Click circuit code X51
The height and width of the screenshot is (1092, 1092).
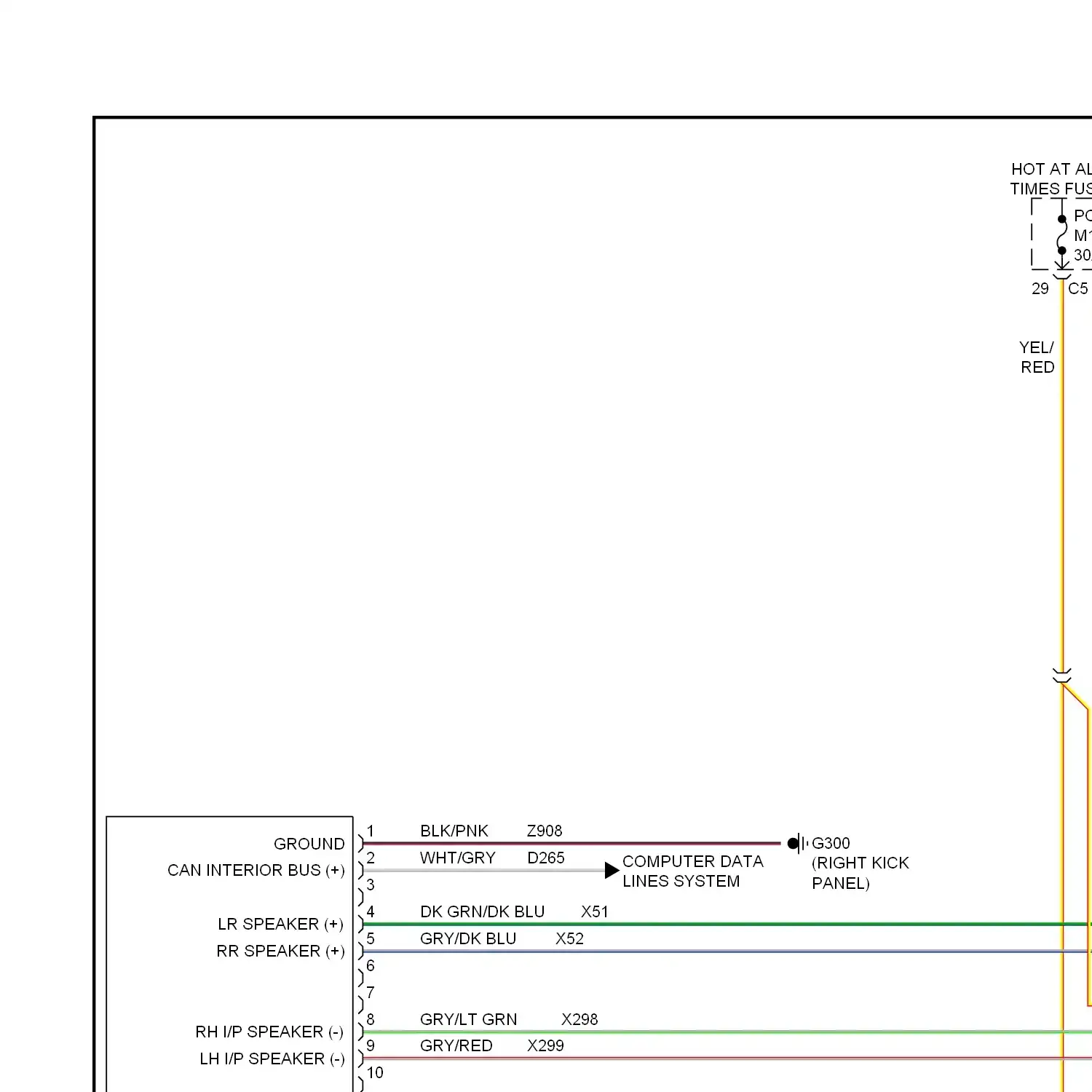point(594,911)
